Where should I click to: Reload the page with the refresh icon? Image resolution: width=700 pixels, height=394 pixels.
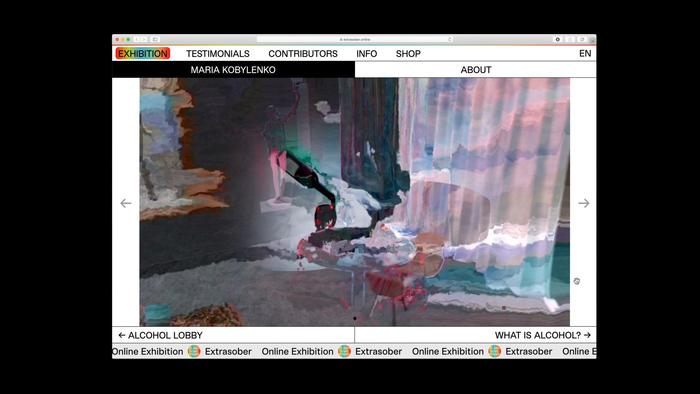(x=450, y=39)
